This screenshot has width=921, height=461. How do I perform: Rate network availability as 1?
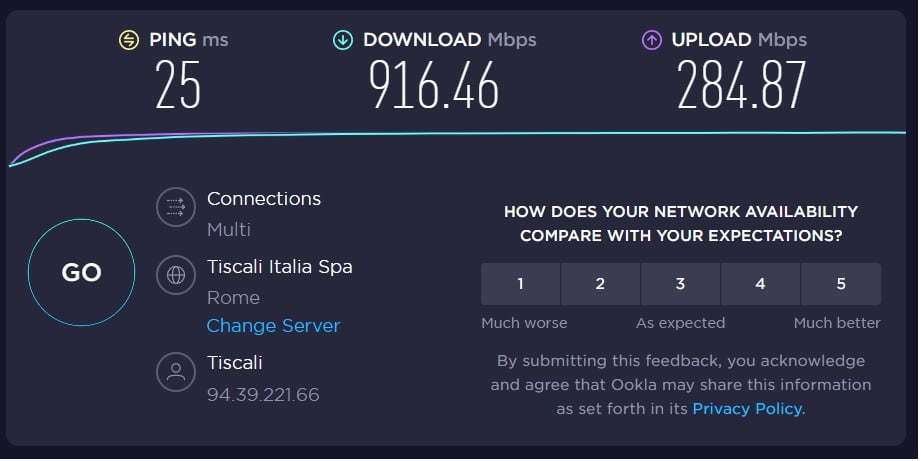pos(520,284)
